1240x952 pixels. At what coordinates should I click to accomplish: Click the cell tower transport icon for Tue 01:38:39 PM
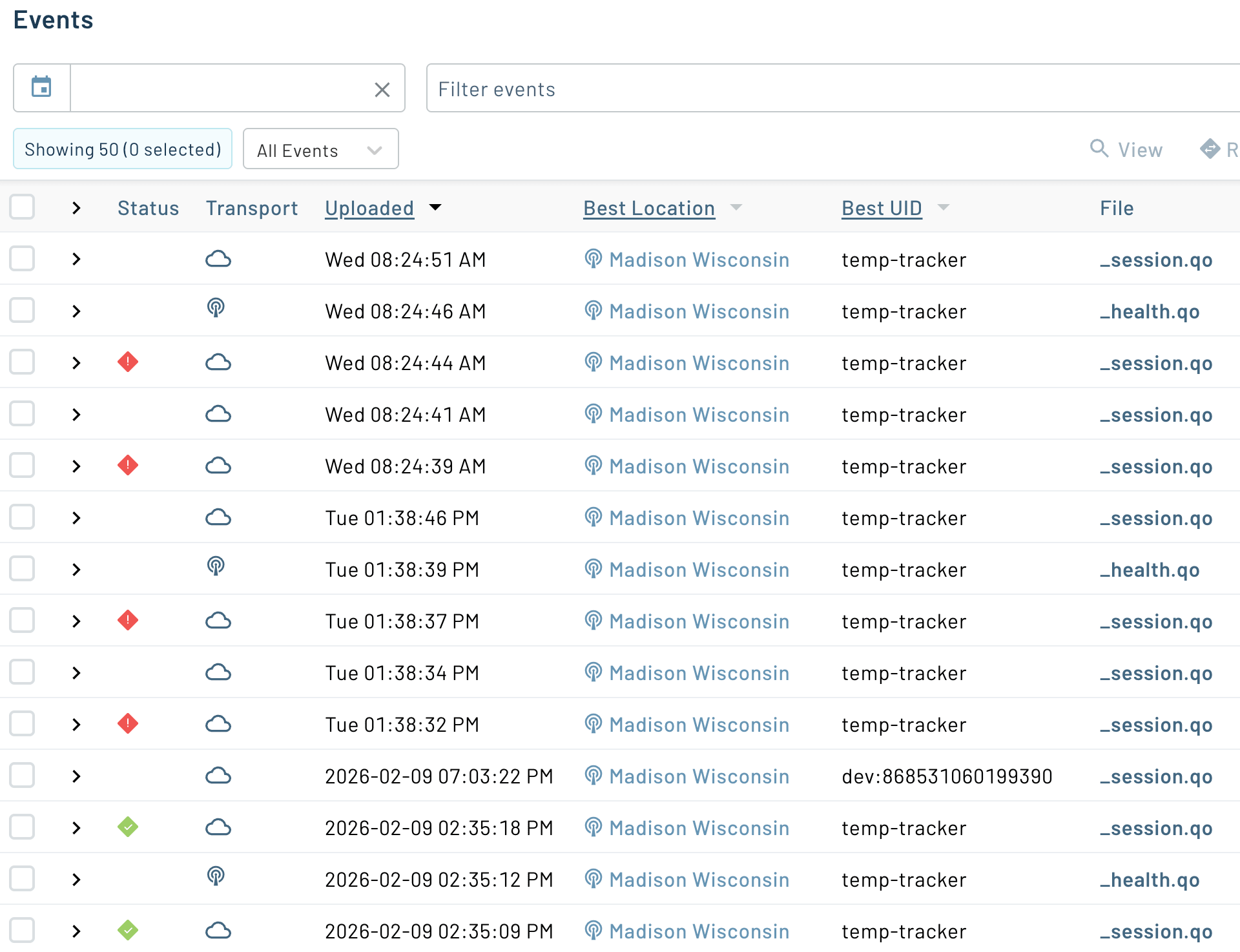216,566
